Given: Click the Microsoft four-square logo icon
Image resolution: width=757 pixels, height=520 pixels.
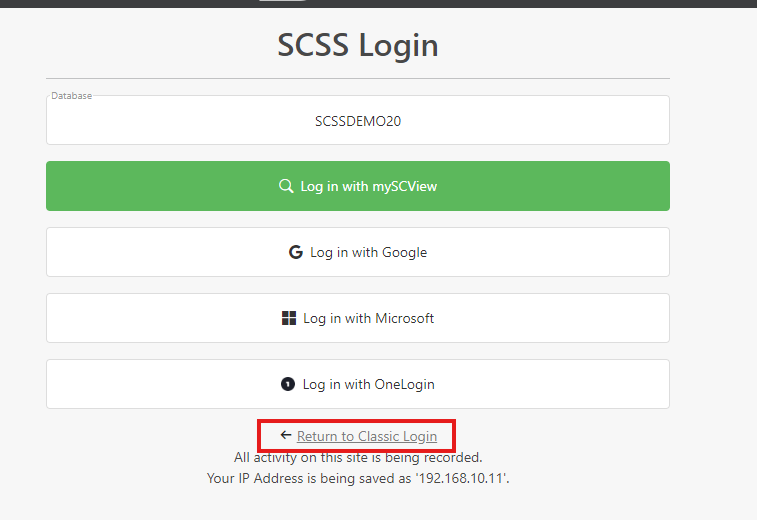Looking at the screenshot, I should [289, 318].
